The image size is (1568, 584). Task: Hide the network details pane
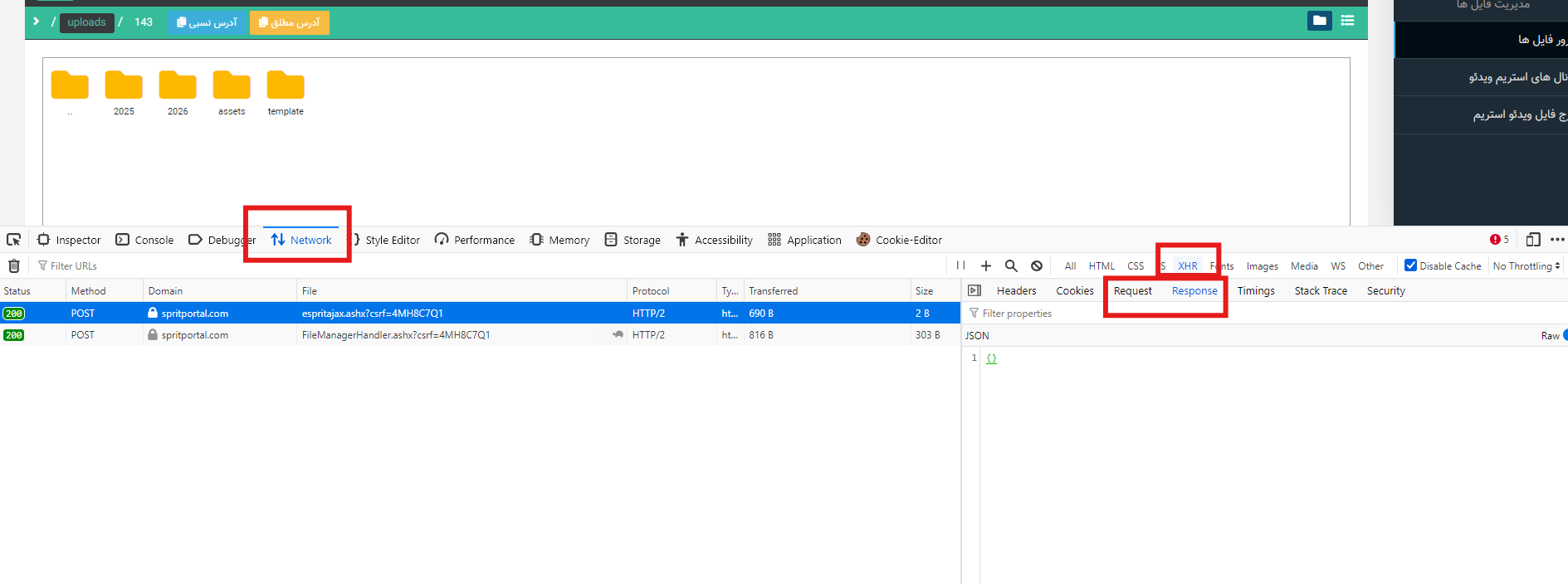point(975,291)
